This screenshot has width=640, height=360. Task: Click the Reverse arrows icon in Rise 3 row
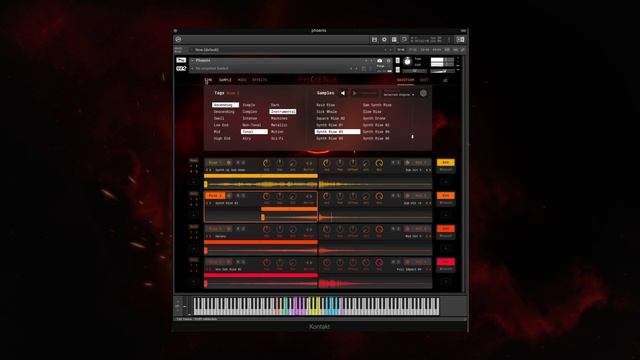pyautogui.click(x=309, y=229)
